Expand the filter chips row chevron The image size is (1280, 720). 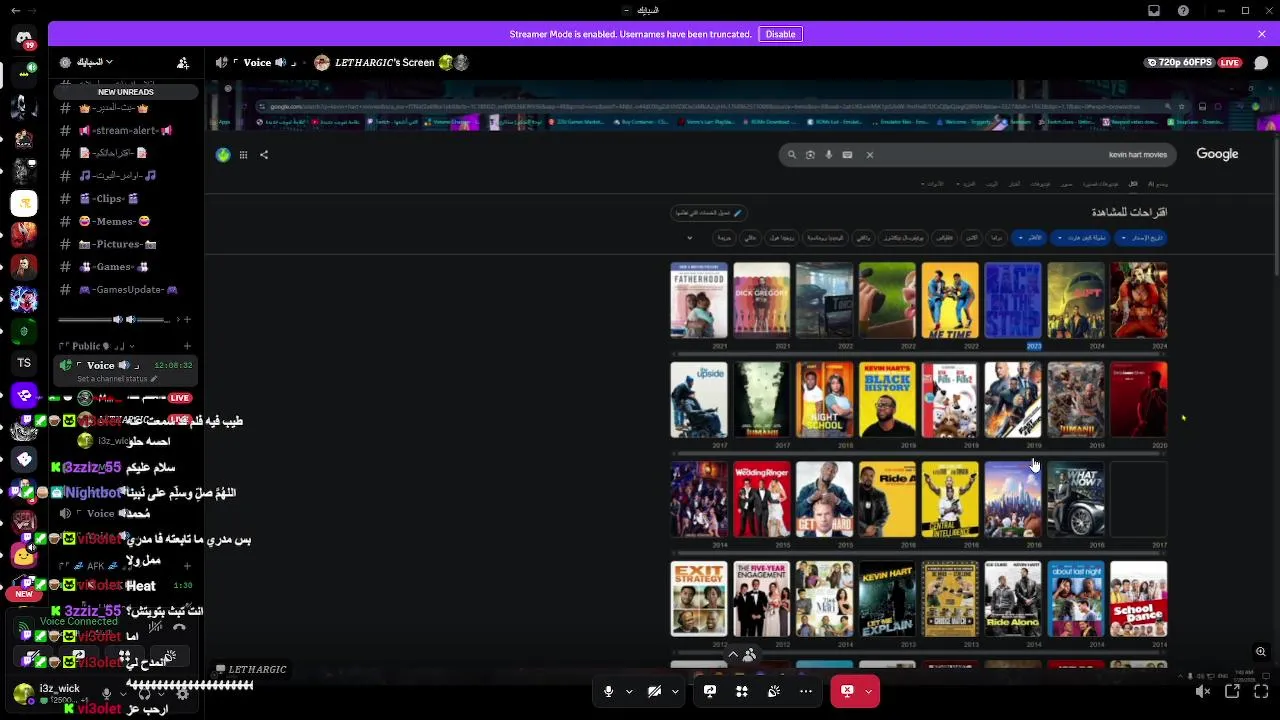click(x=689, y=238)
